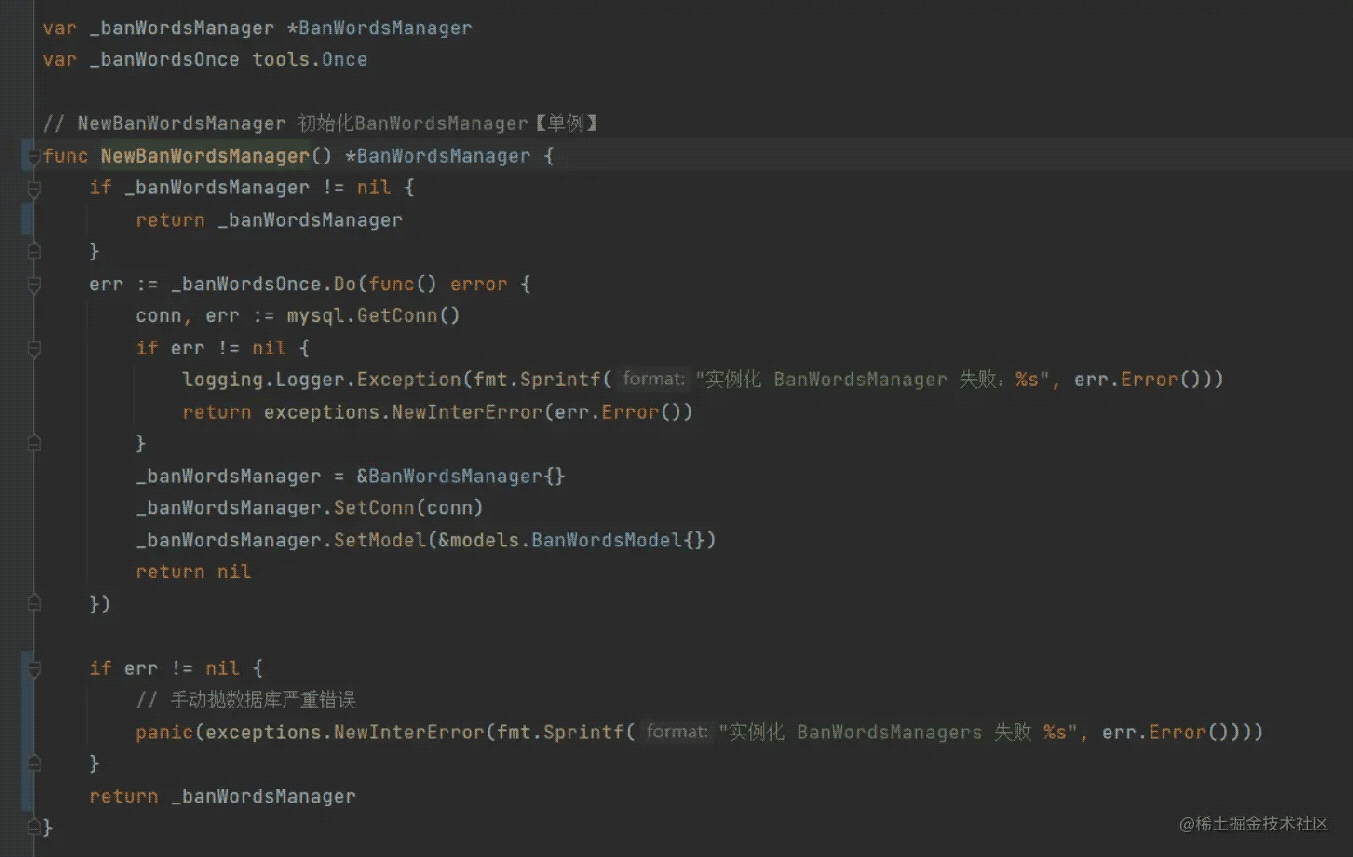1353x857 pixels.
Task: Click 'tools.Once' type in var declaration
Action: coord(310,60)
